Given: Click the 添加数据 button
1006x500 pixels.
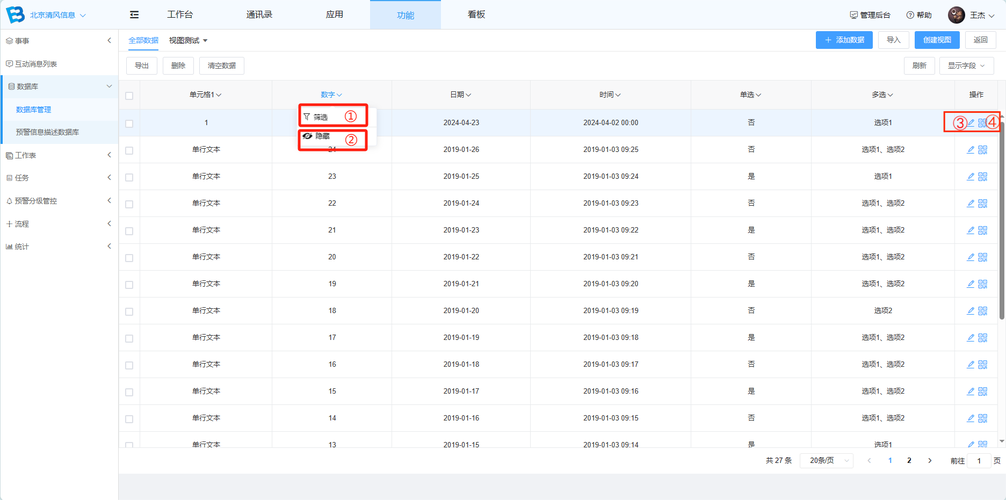Looking at the screenshot, I should click(844, 40).
